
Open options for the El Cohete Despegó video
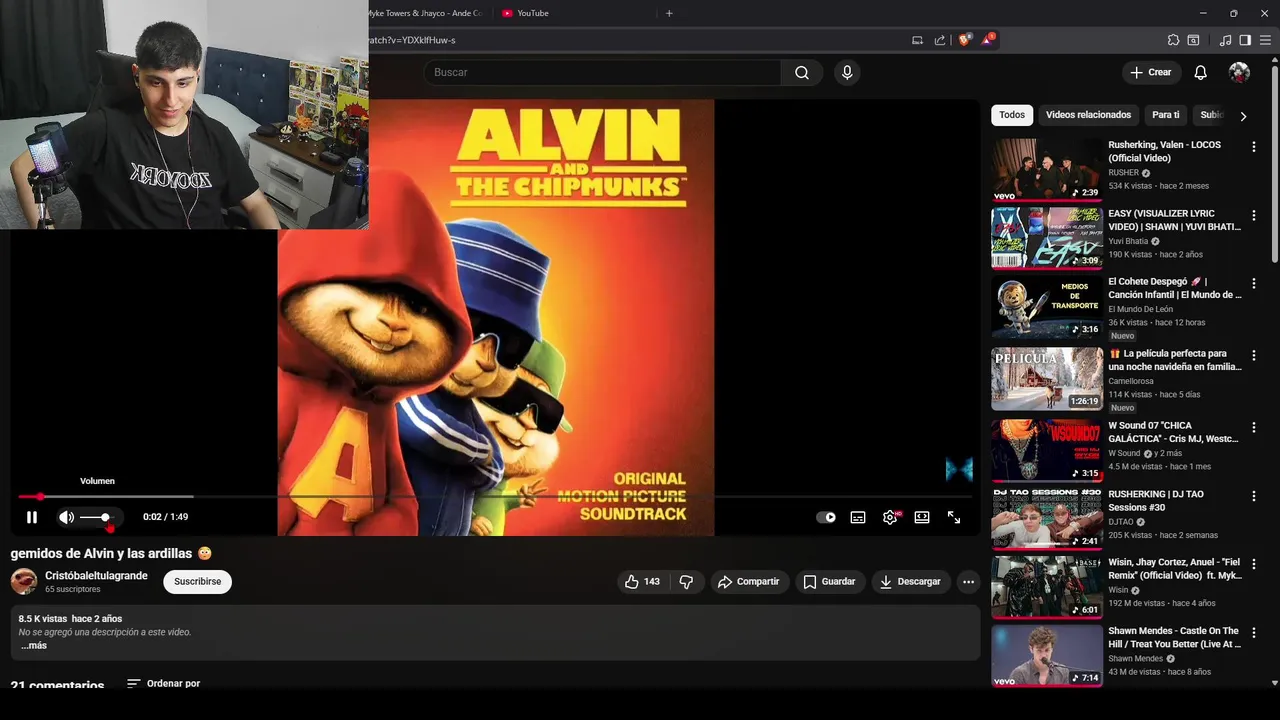1253,284
